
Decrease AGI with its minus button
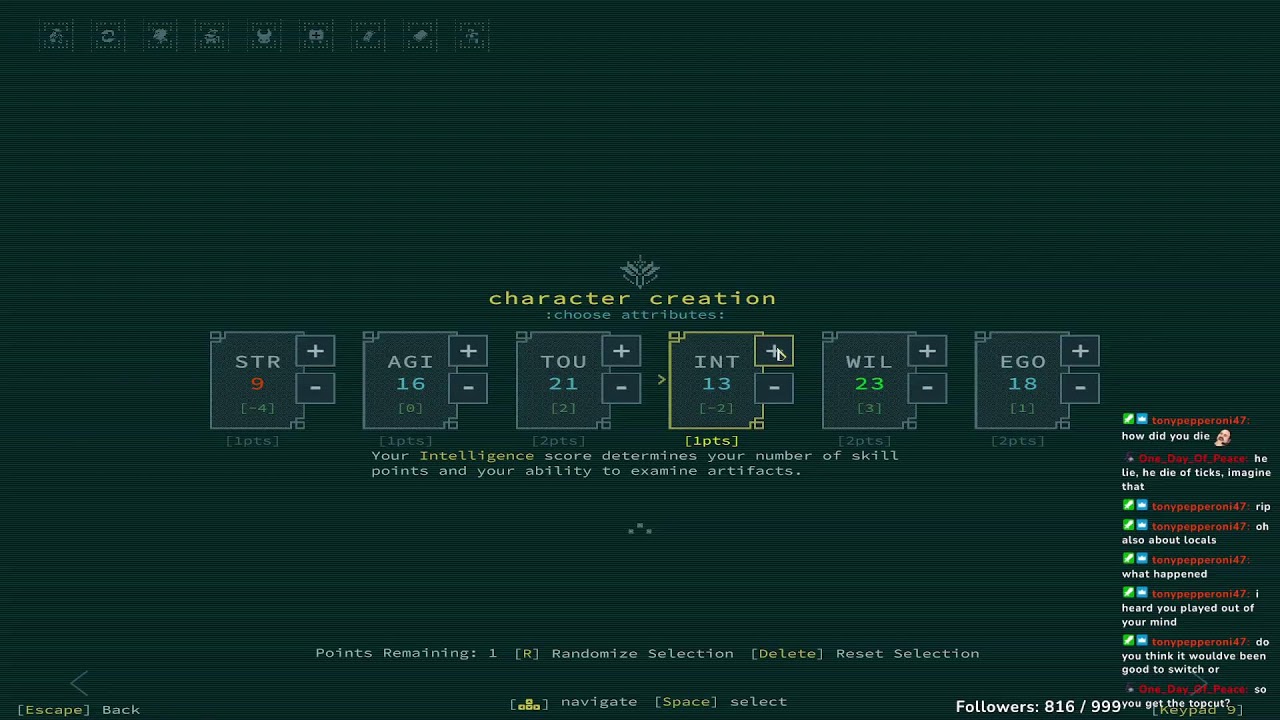468,387
